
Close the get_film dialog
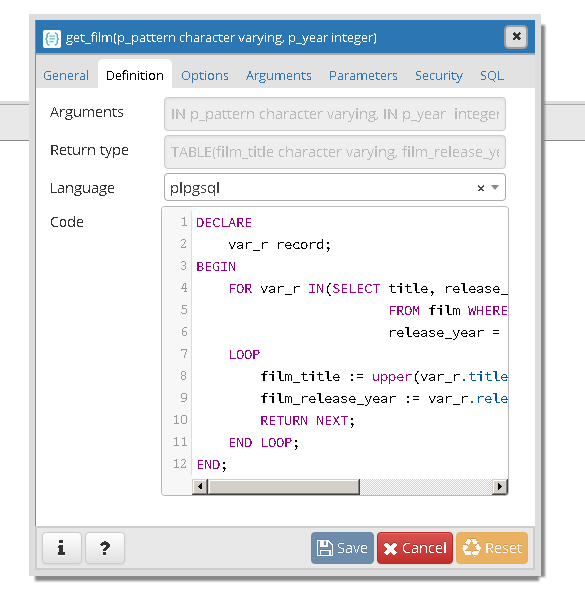click(516, 37)
